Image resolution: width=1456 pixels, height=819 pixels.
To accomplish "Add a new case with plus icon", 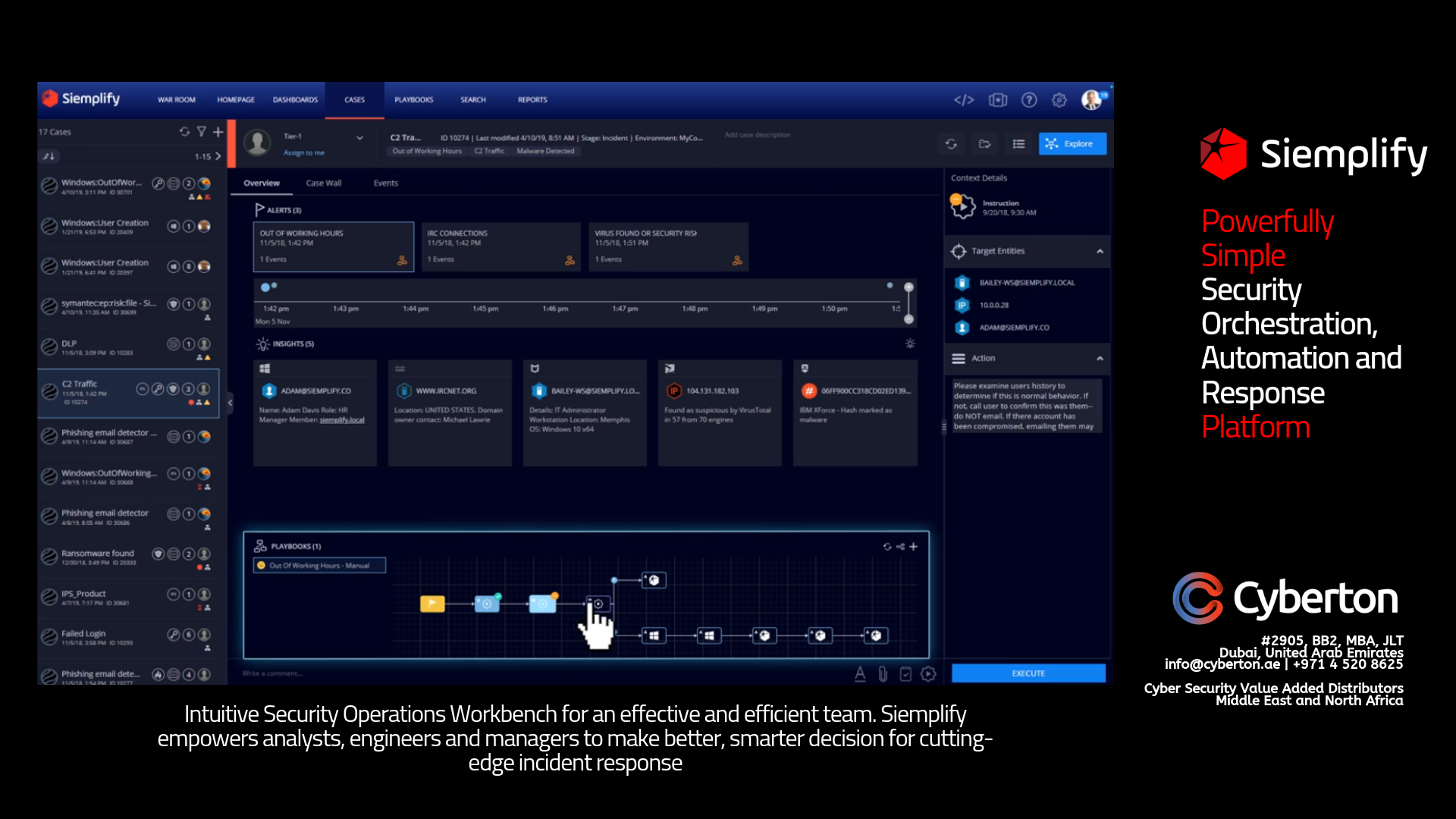I will [x=218, y=132].
